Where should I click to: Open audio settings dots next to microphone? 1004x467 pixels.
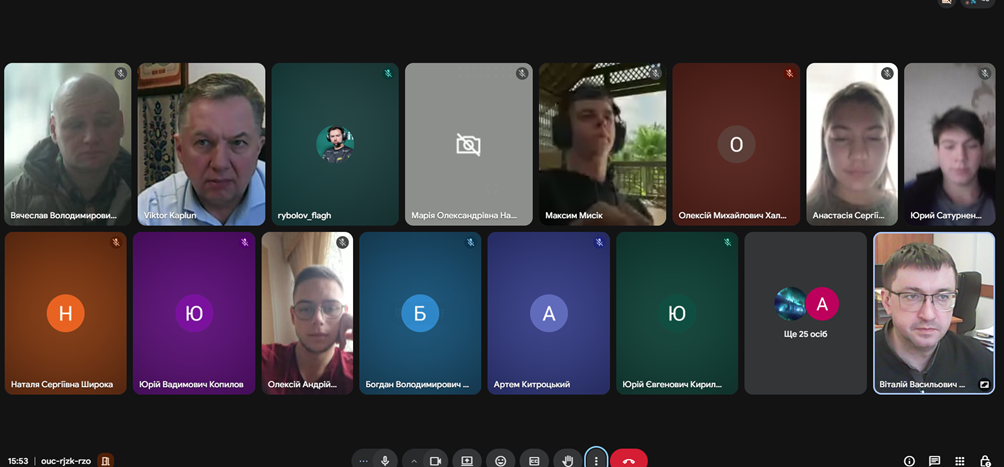pos(363,461)
